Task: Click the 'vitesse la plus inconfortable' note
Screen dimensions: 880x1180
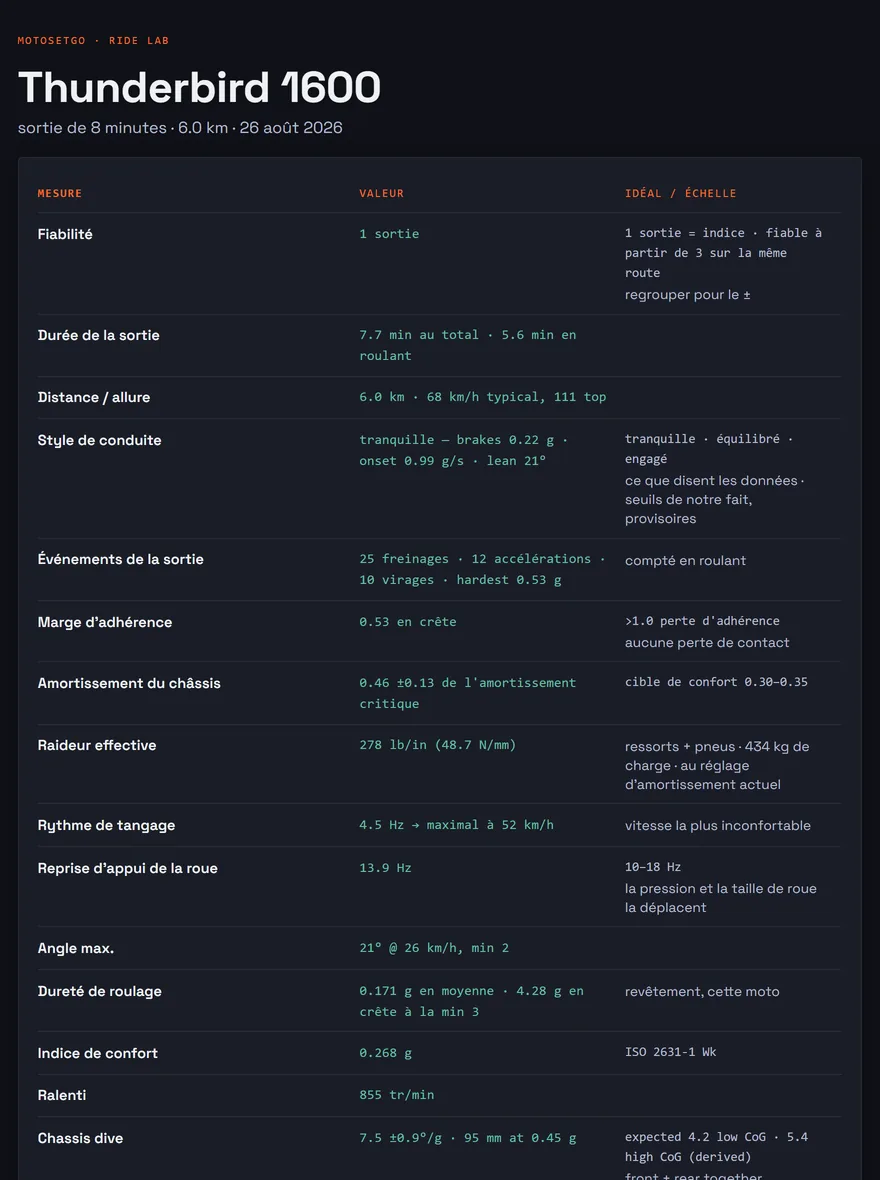Action: coord(717,826)
